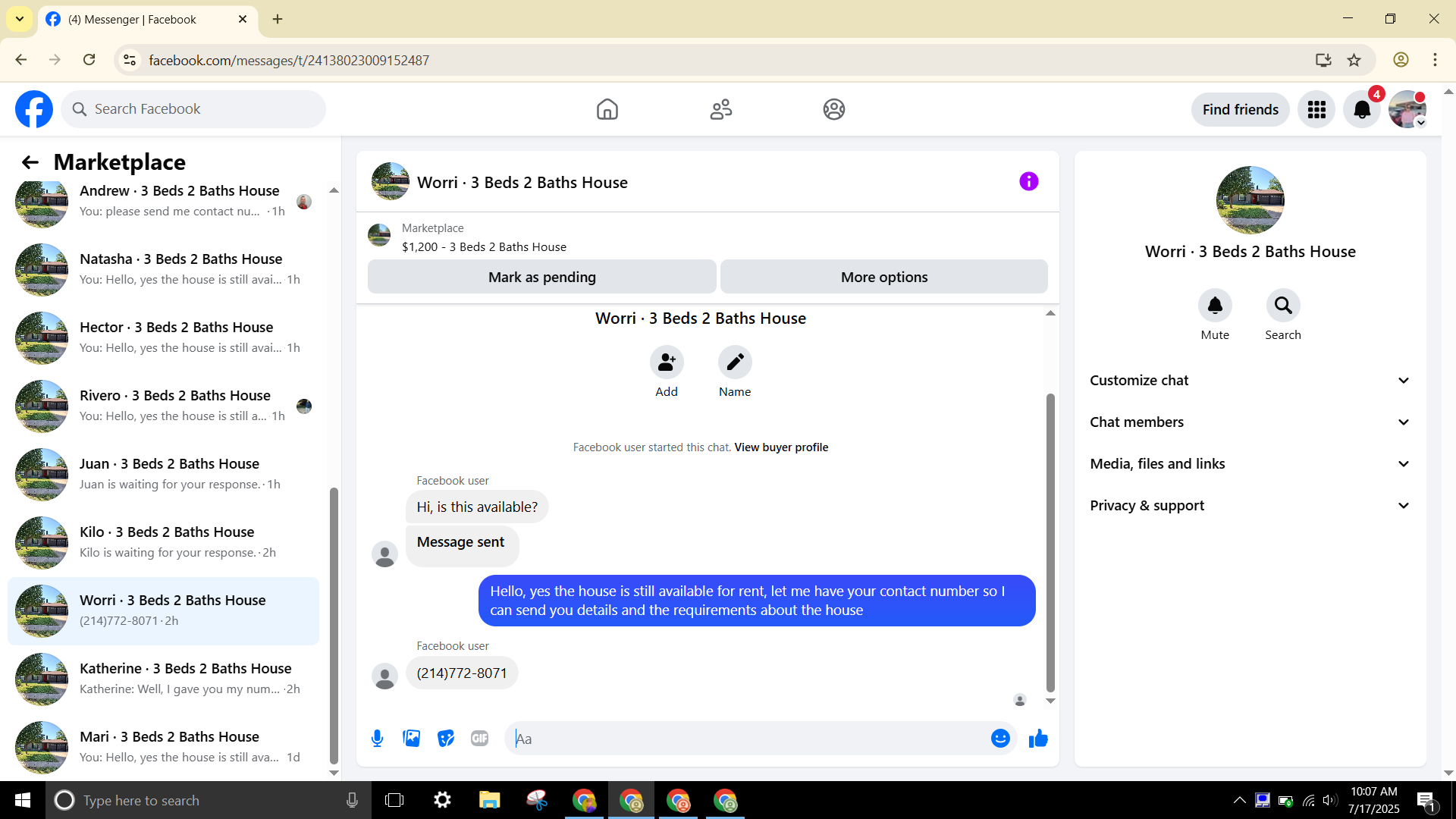Open the Friends icon in top navigation
The width and height of the screenshot is (1456, 819).
(x=720, y=109)
